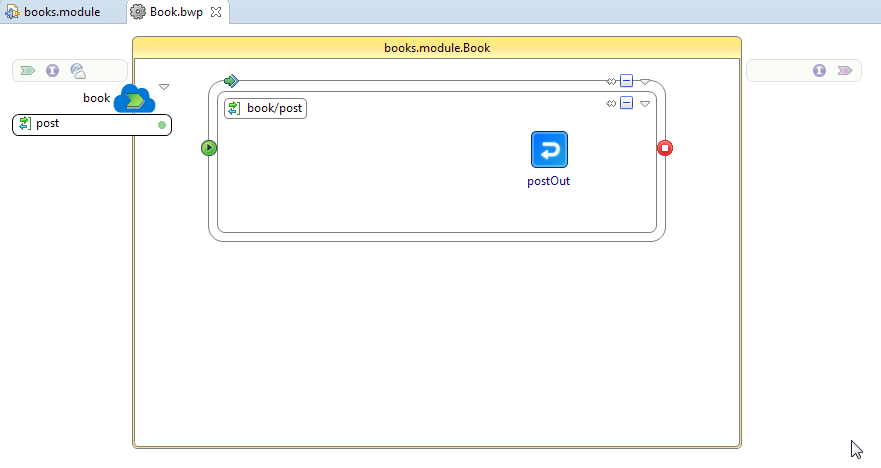Click the red end node of the scope
The image size is (881, 468).
point(665,148)
